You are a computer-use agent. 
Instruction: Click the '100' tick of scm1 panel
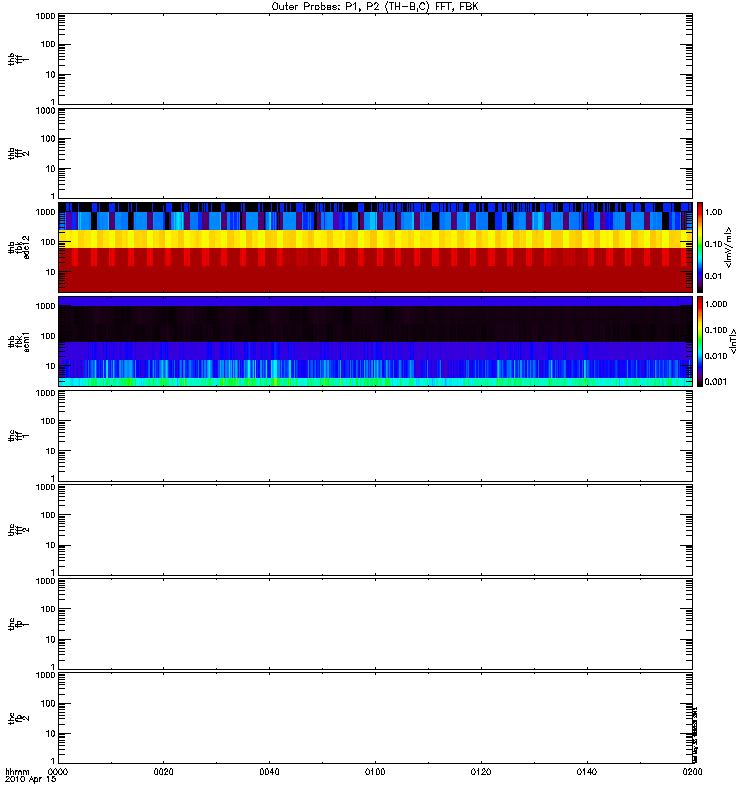point(48,336)
